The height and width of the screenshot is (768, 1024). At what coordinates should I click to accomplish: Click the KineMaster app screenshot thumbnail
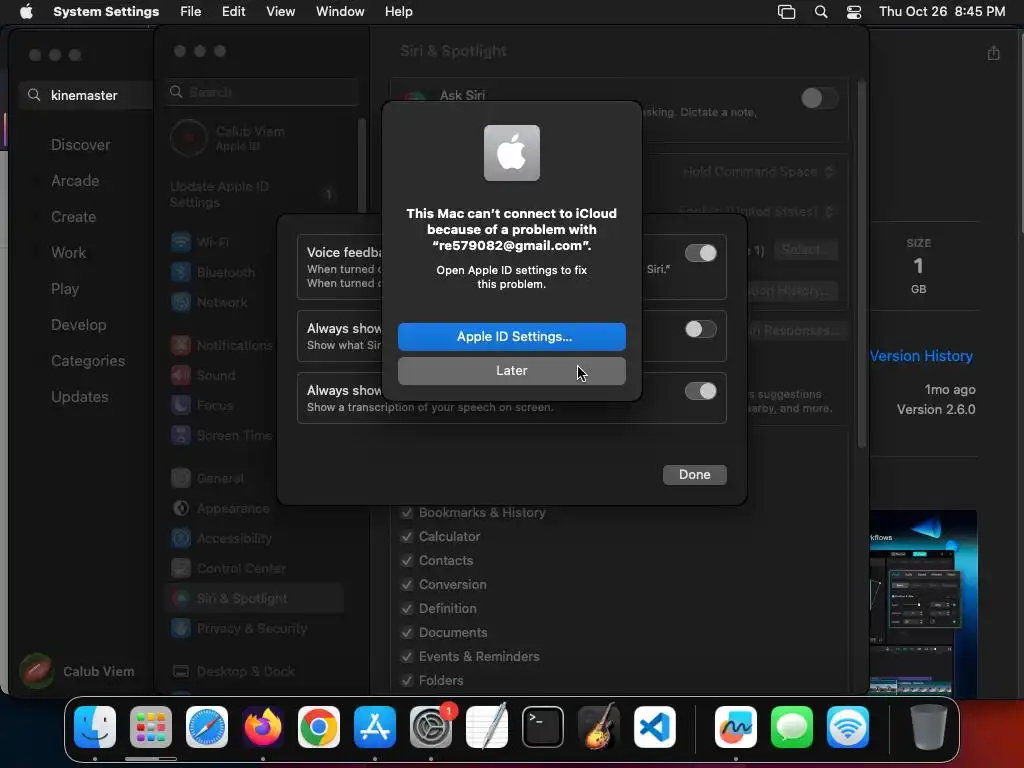tap(923, 603)
